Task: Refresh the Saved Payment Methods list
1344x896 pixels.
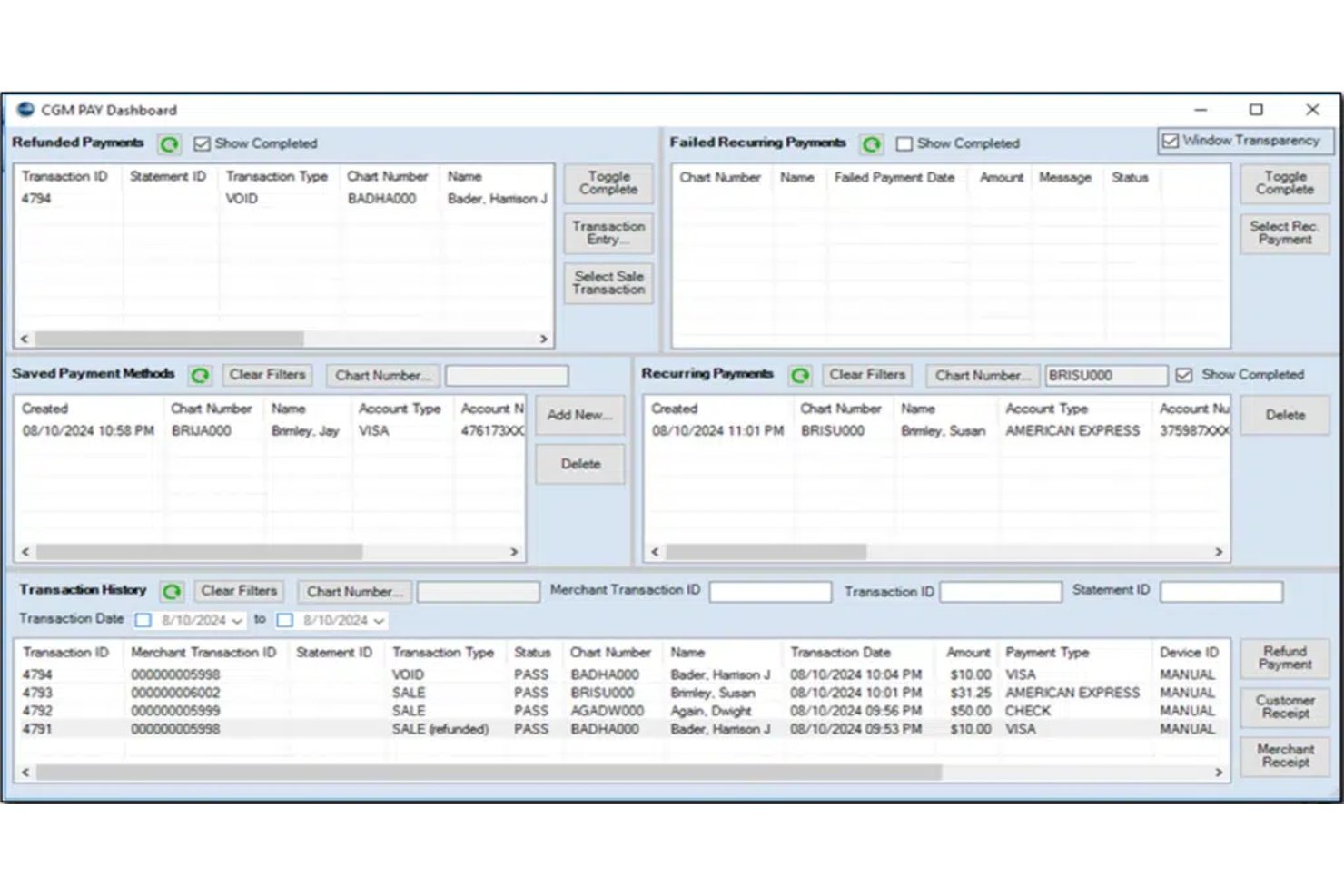Action: [x=200, y=375]
